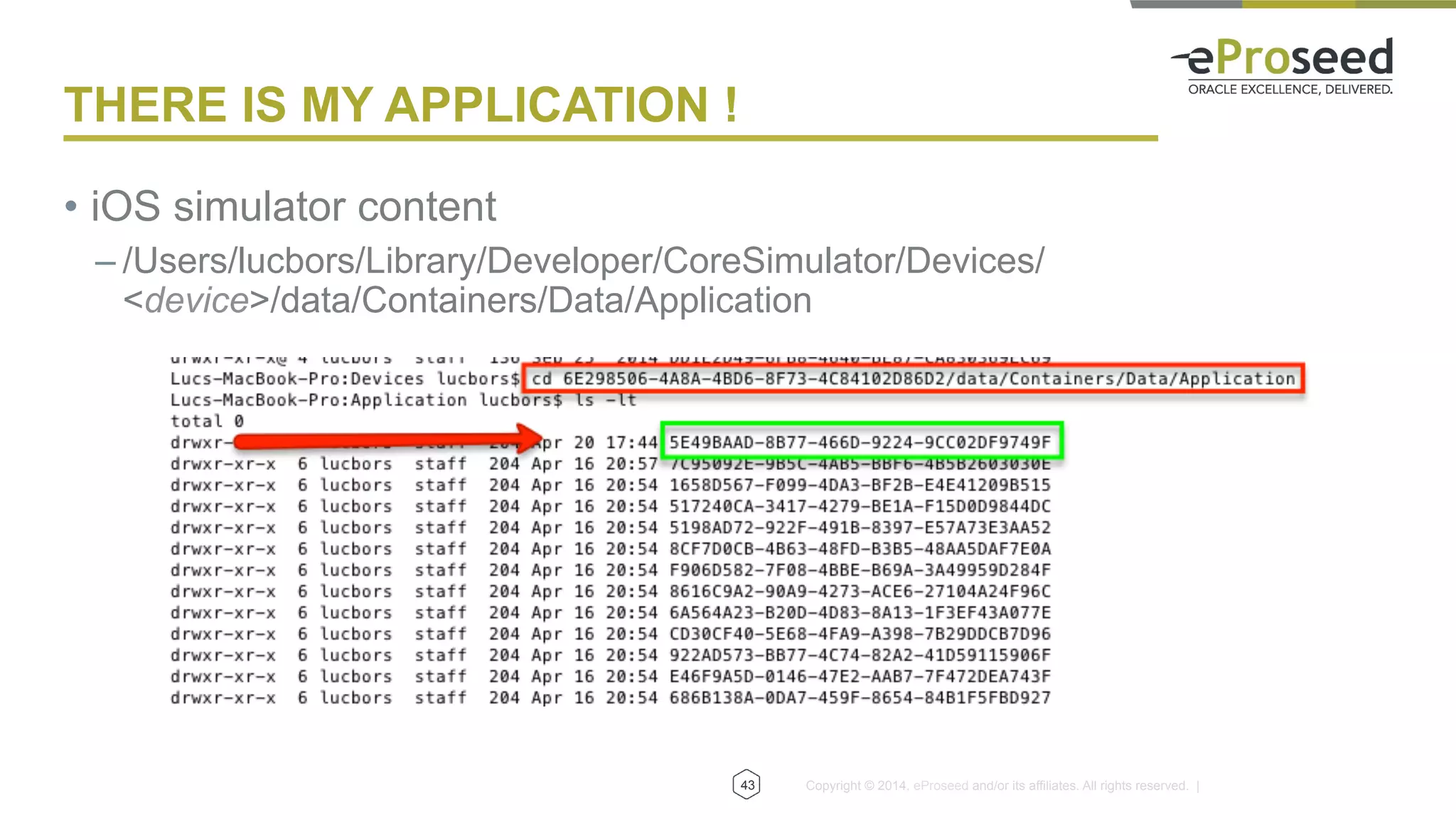Viewport: 1456px width, 820px height.
Task: Select folder E46F9A5D-0146-47E2-AAB7-7F472DEA743F
Action: point(860,677)
